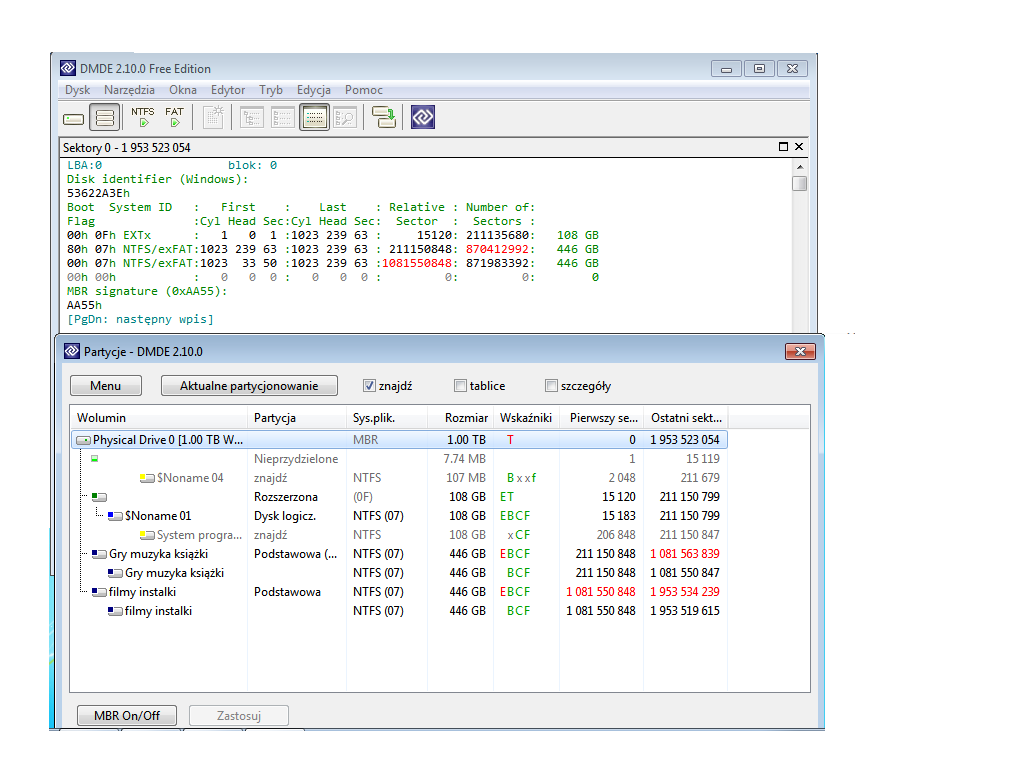
Task: Open the Pomoc menu
Action: 364,90
